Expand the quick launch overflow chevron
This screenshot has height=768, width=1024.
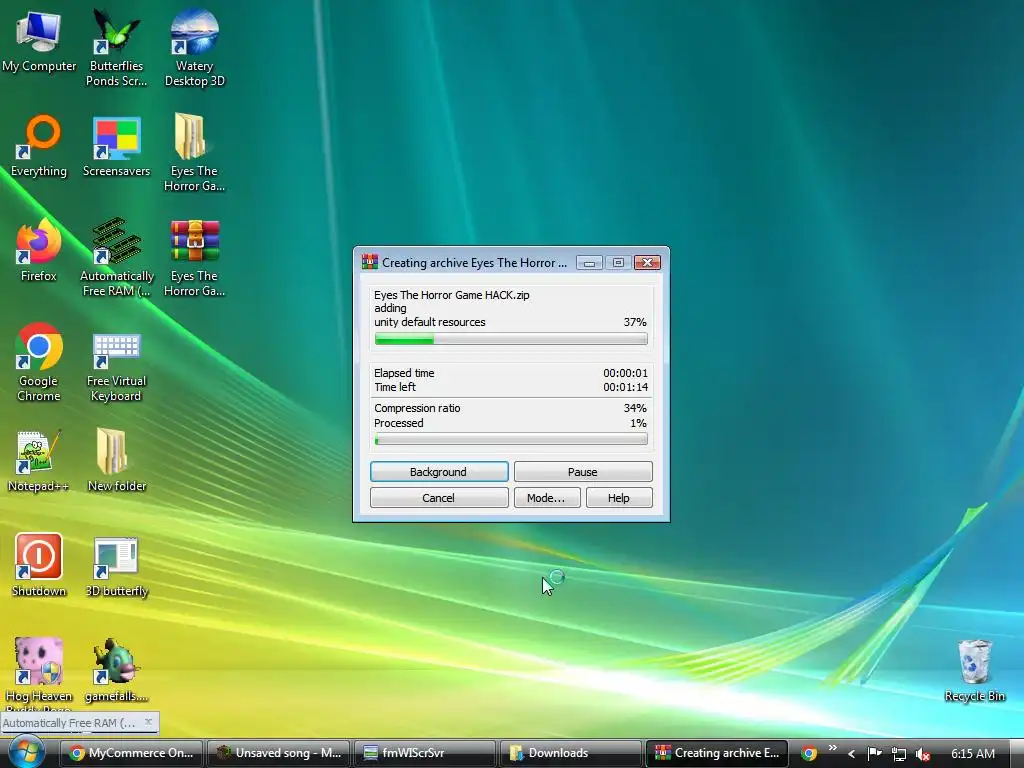point(833,748)
